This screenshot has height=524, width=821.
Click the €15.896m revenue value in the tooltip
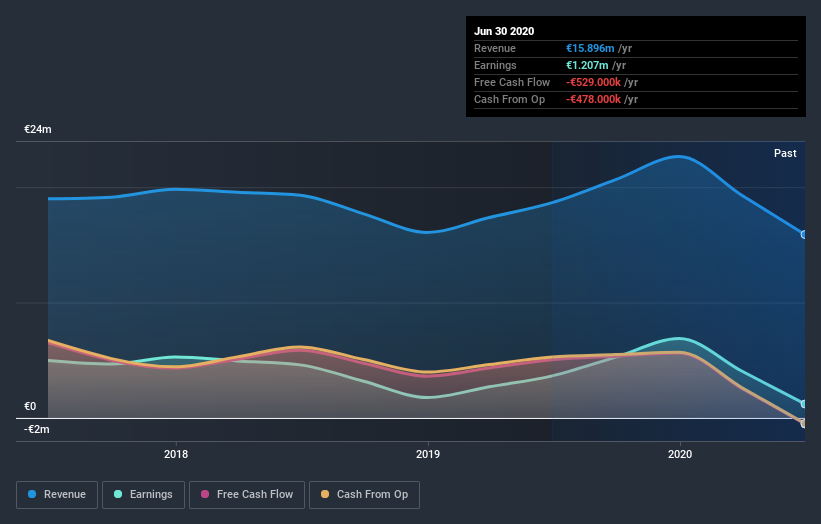click(590, 48)
